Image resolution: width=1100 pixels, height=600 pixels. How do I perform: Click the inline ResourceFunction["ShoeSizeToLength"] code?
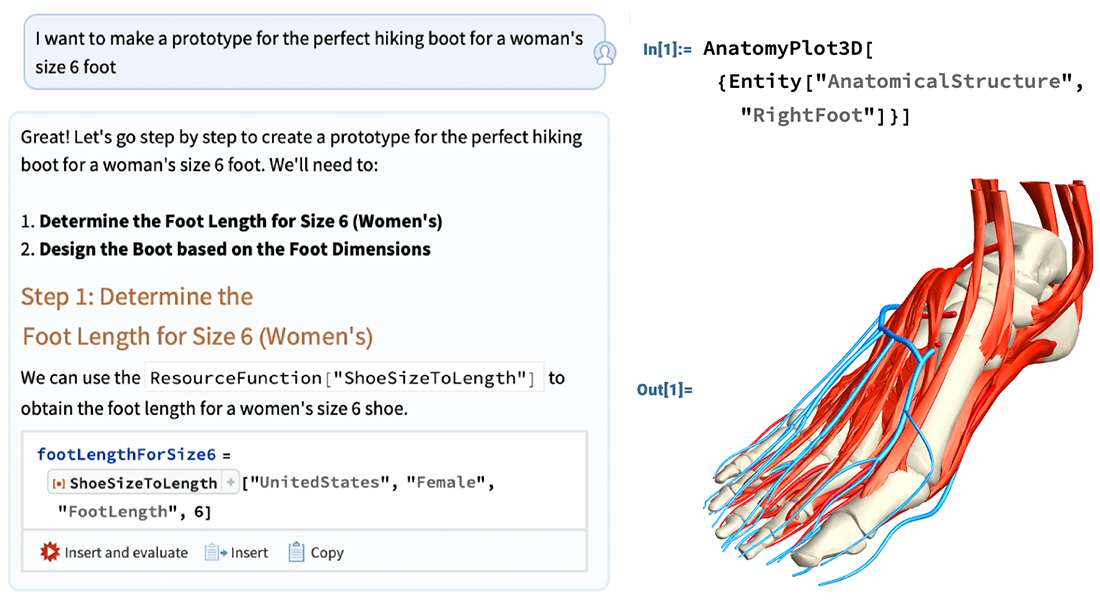pos(344,378)
